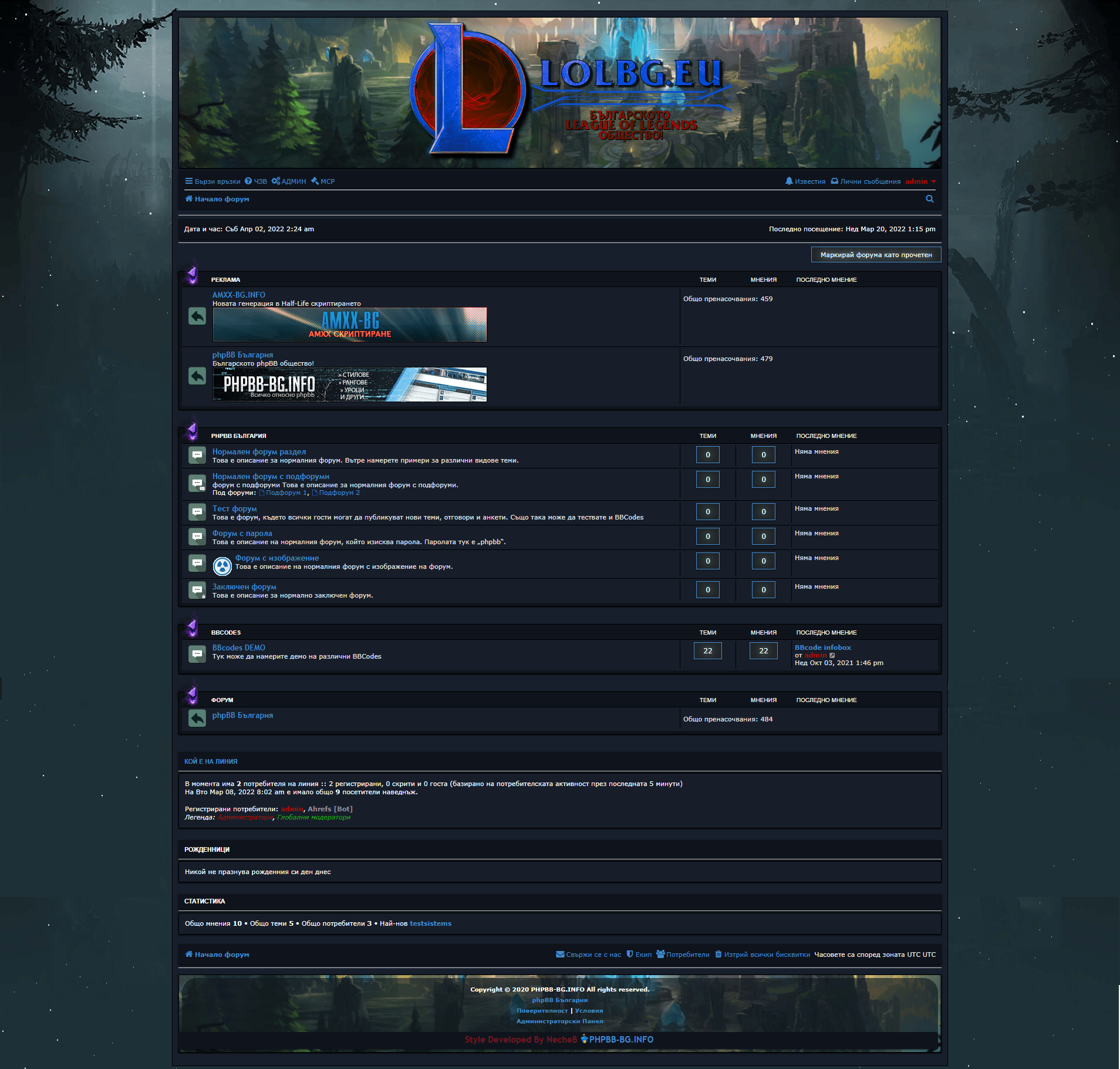Open phpBB България link in Форум section
The height and width of the screenshot is (1069, 1120).
pos(242,715)
